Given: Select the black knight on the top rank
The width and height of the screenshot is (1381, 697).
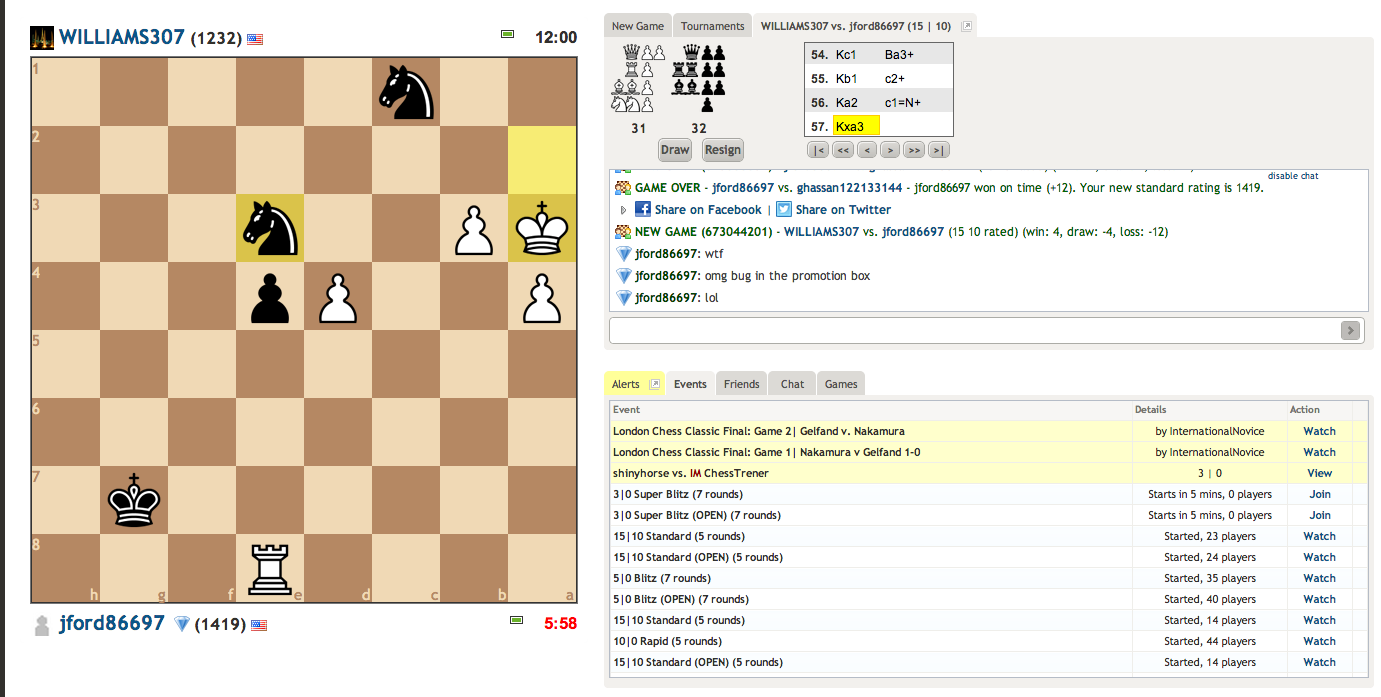Looking at the screenshot, I should coord(406,92).
